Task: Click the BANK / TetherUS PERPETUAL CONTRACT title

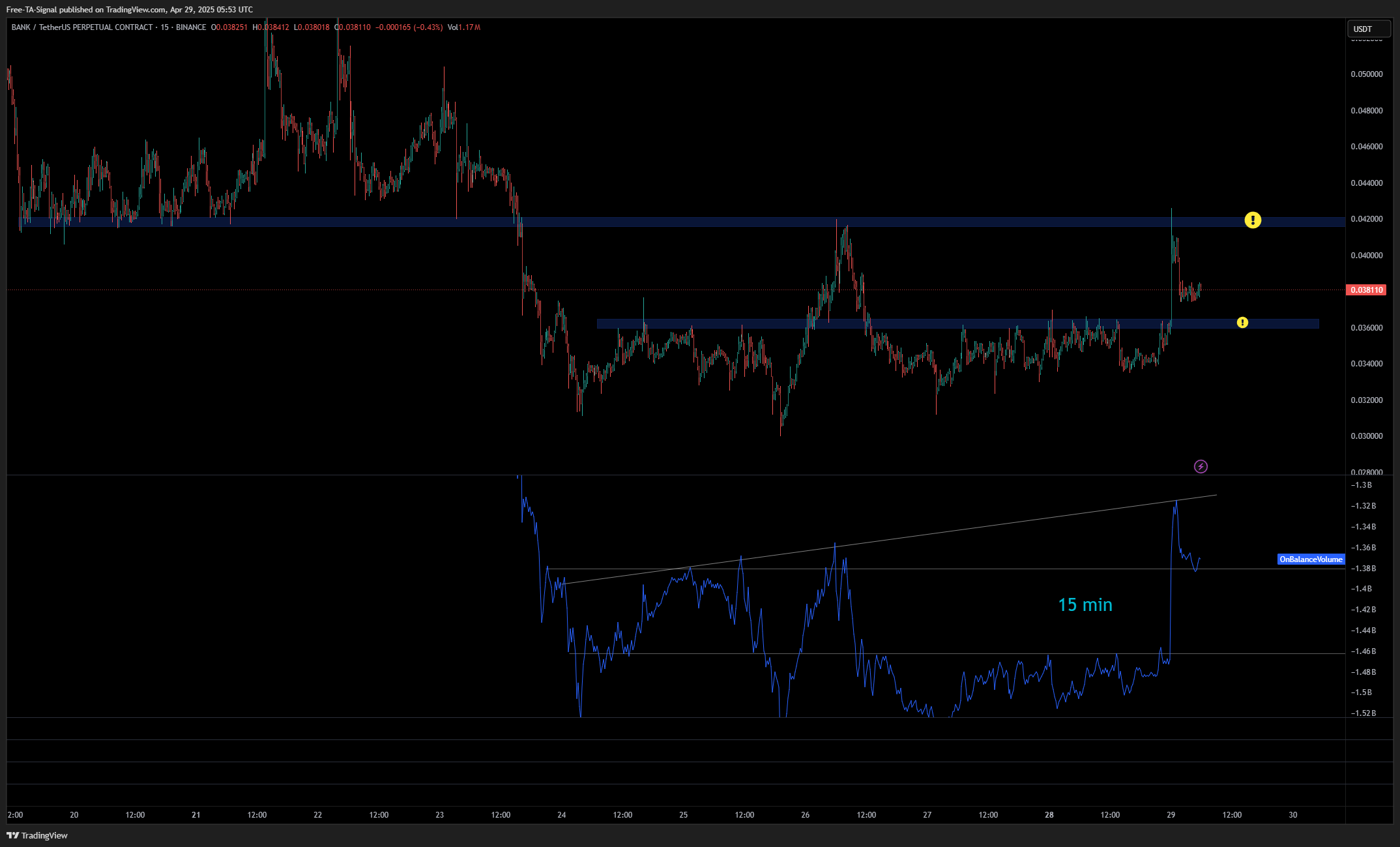Action: coord(82,27)
